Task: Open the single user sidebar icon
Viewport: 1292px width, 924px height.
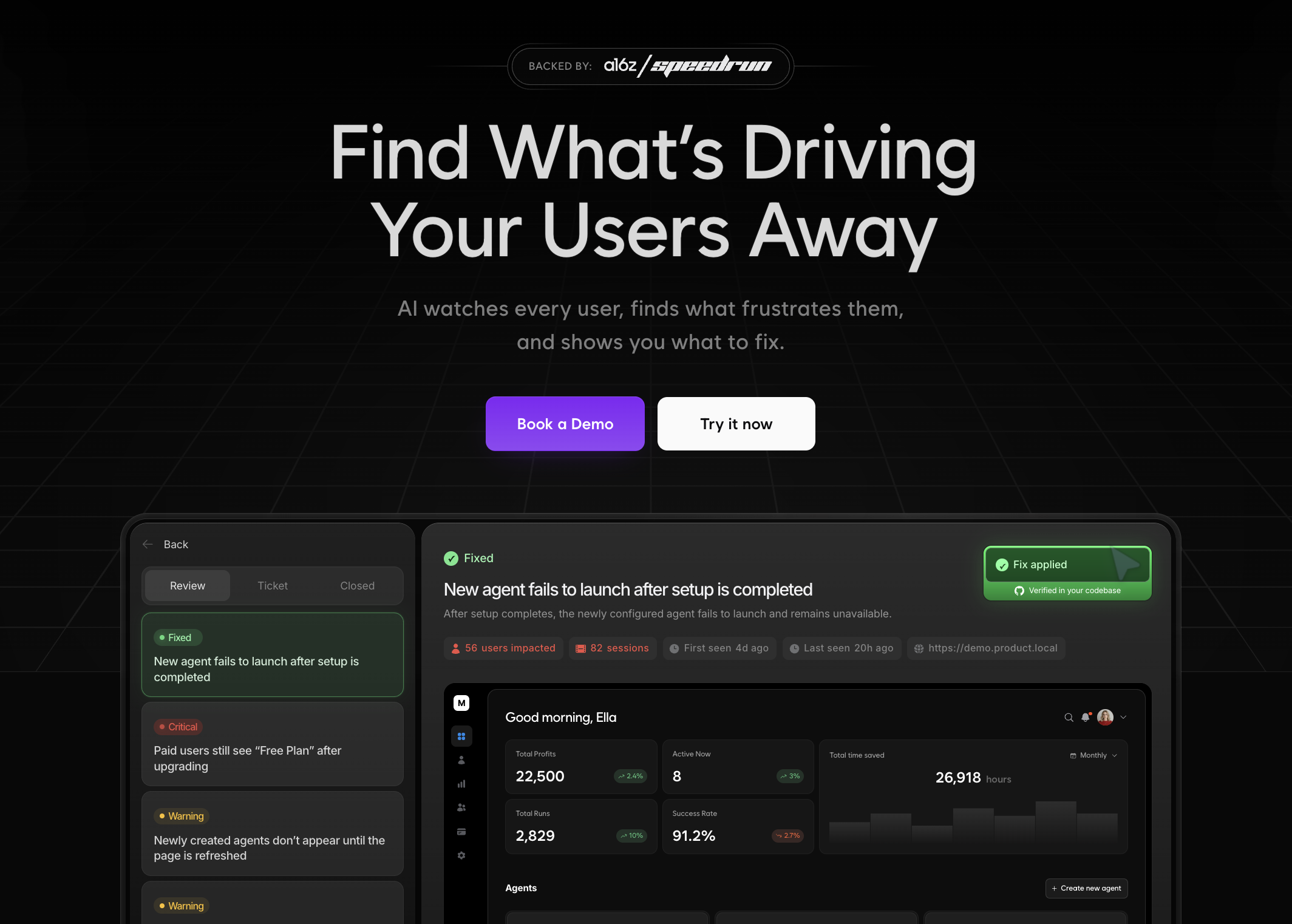Action: coord(461,760)
